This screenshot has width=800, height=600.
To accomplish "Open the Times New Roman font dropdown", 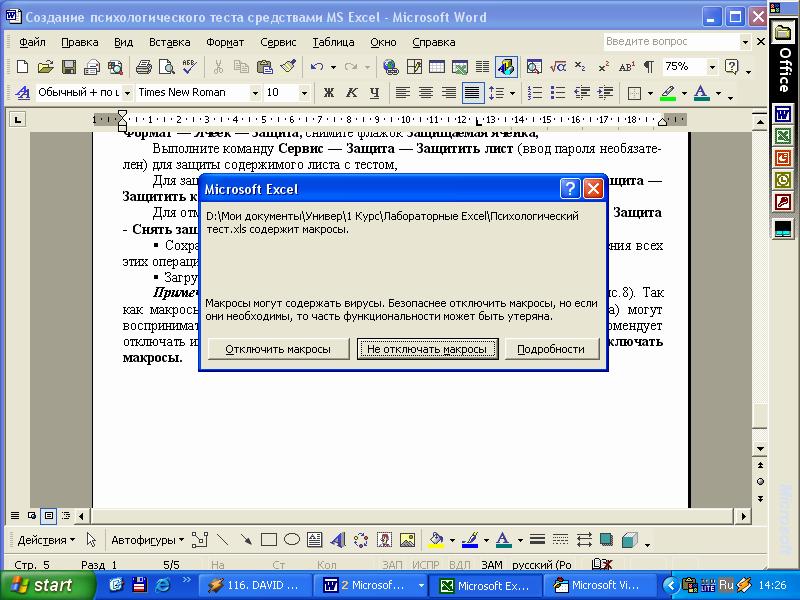I will (255, 93).
